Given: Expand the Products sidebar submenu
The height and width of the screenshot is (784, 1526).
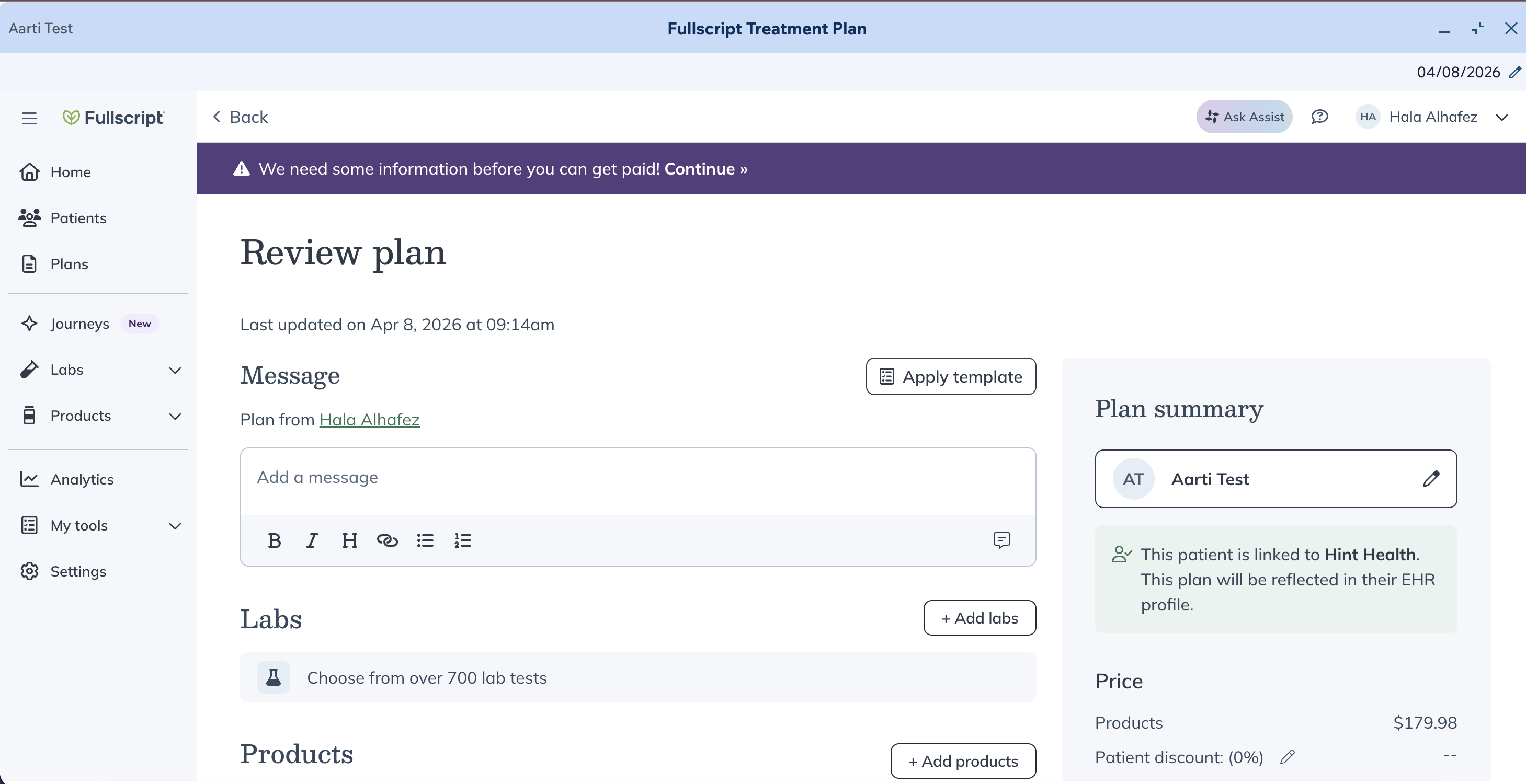Looking at the screenshot, I should click(x=175, y=416).
